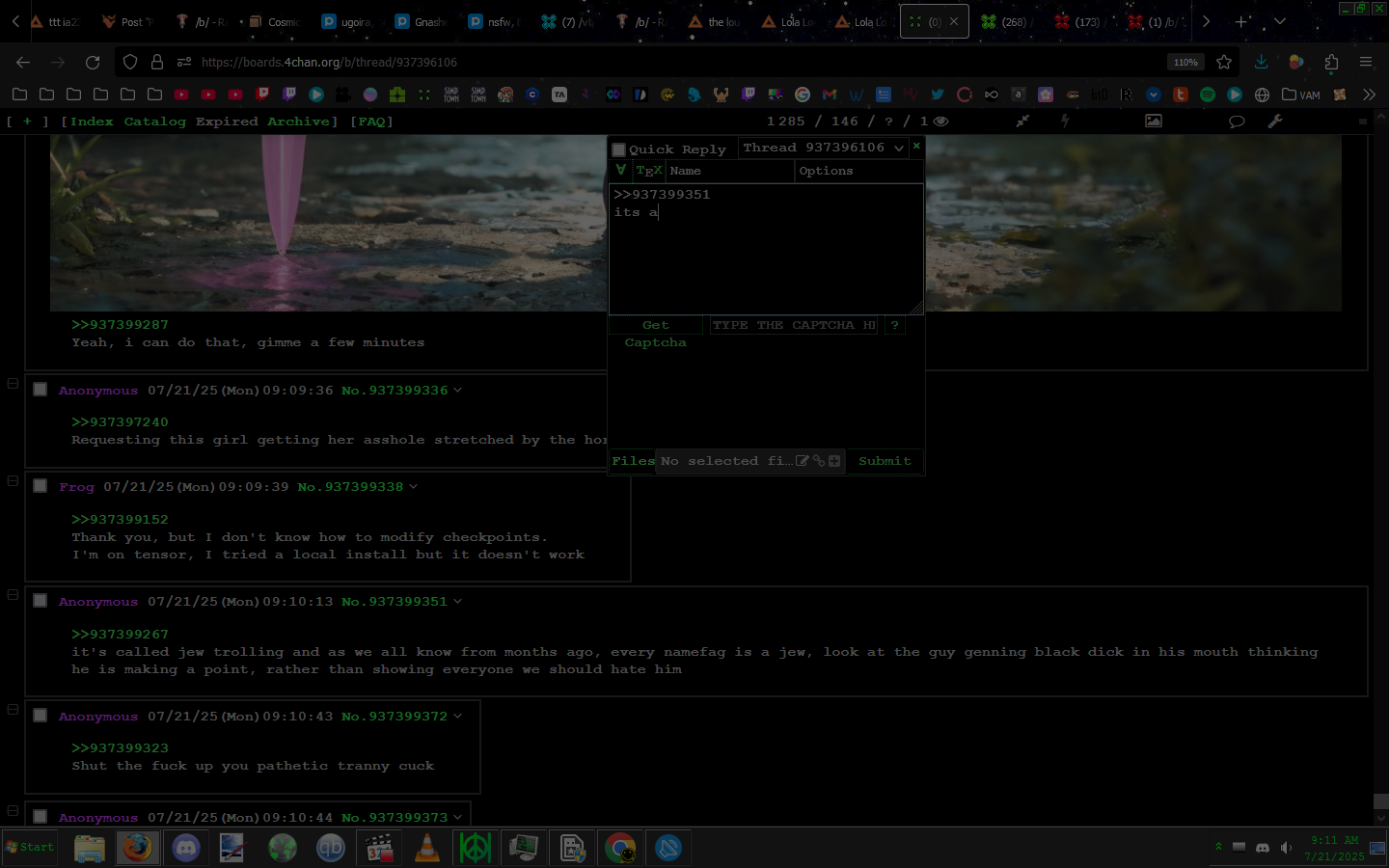Hide Frog's post 937399338 with its minus toggle
1389x868 pixels.
click(x=13, y=480)
